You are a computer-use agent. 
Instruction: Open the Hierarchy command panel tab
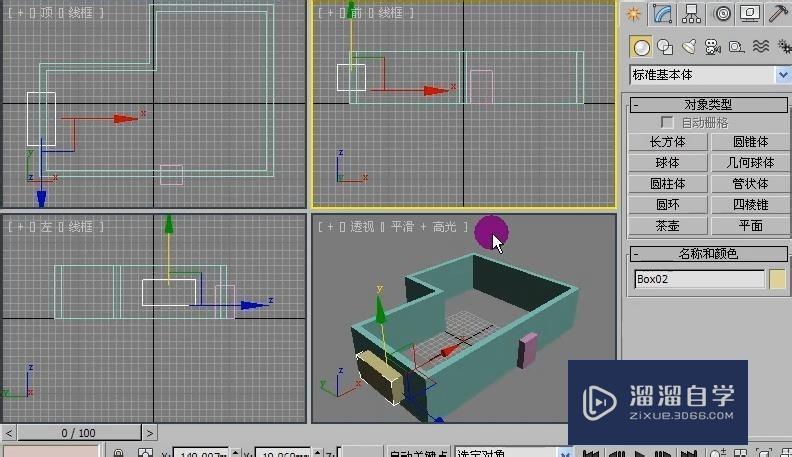click(691, 14)
